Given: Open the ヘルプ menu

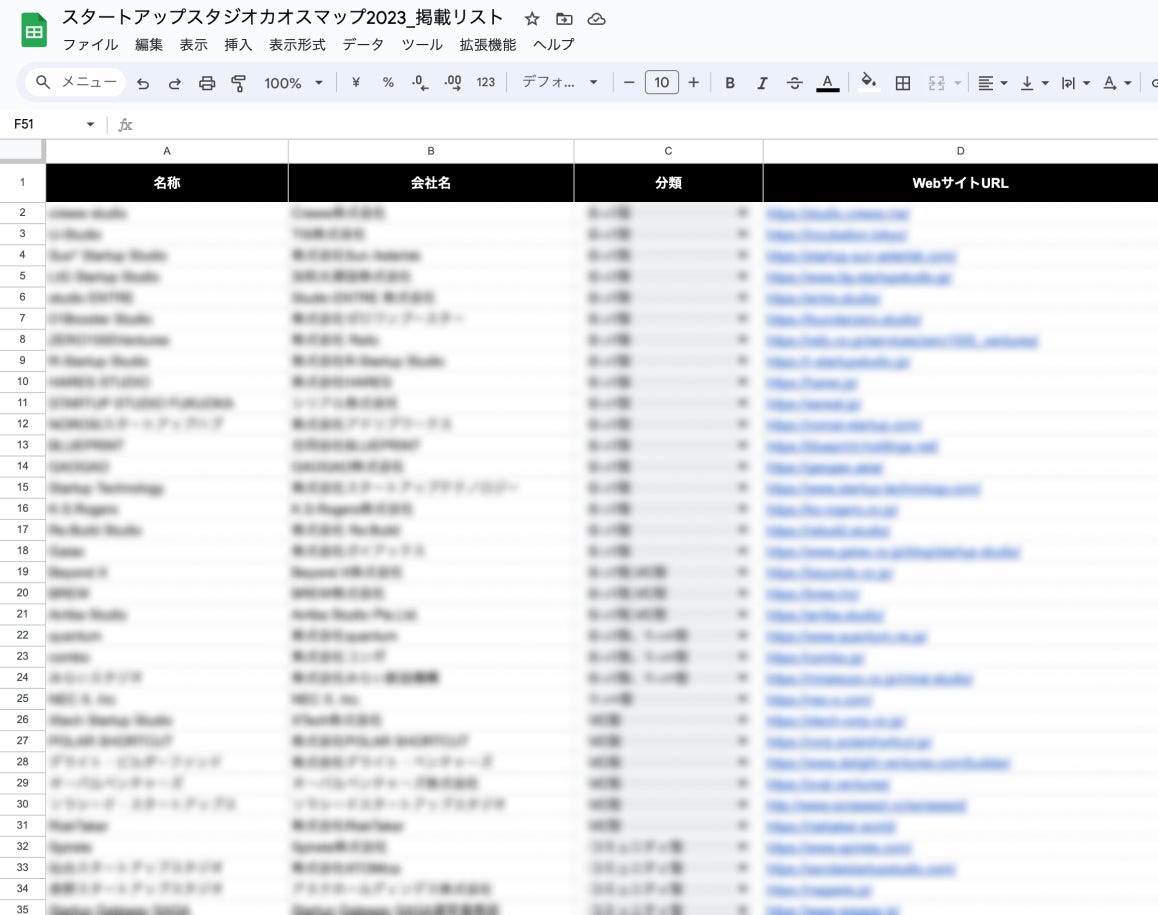Looking at the screenshot, I should [553, 44].
